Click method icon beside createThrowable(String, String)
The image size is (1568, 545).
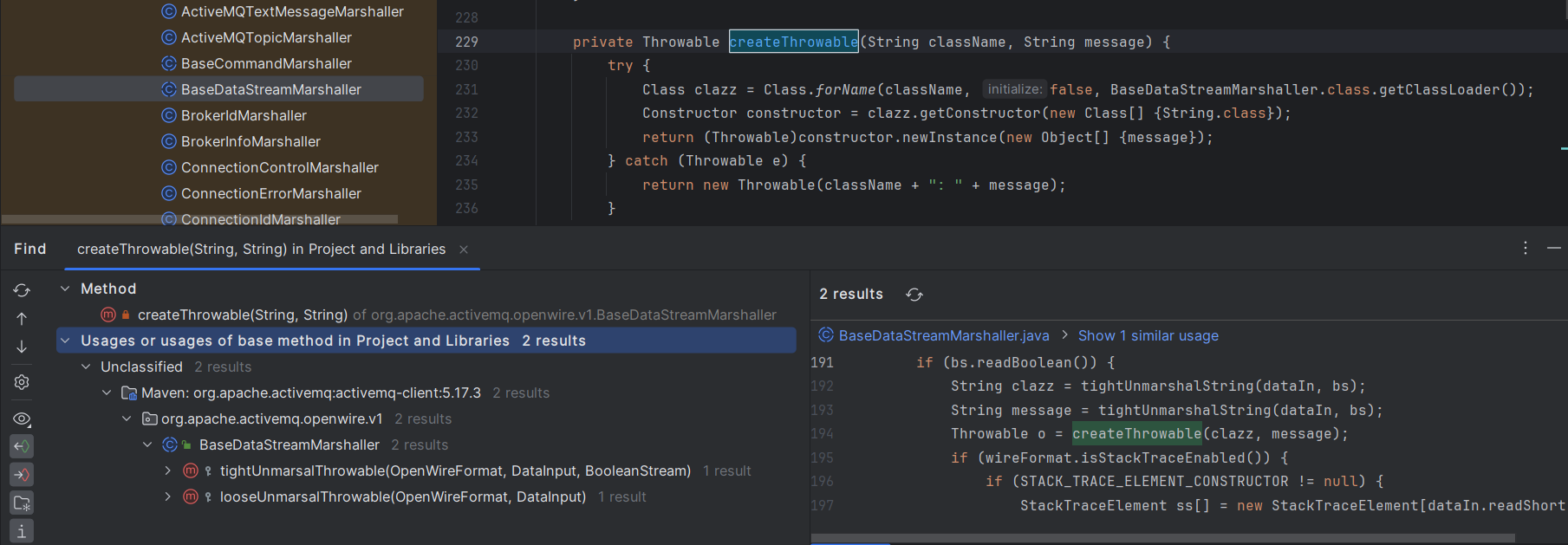tap(108, 315)
